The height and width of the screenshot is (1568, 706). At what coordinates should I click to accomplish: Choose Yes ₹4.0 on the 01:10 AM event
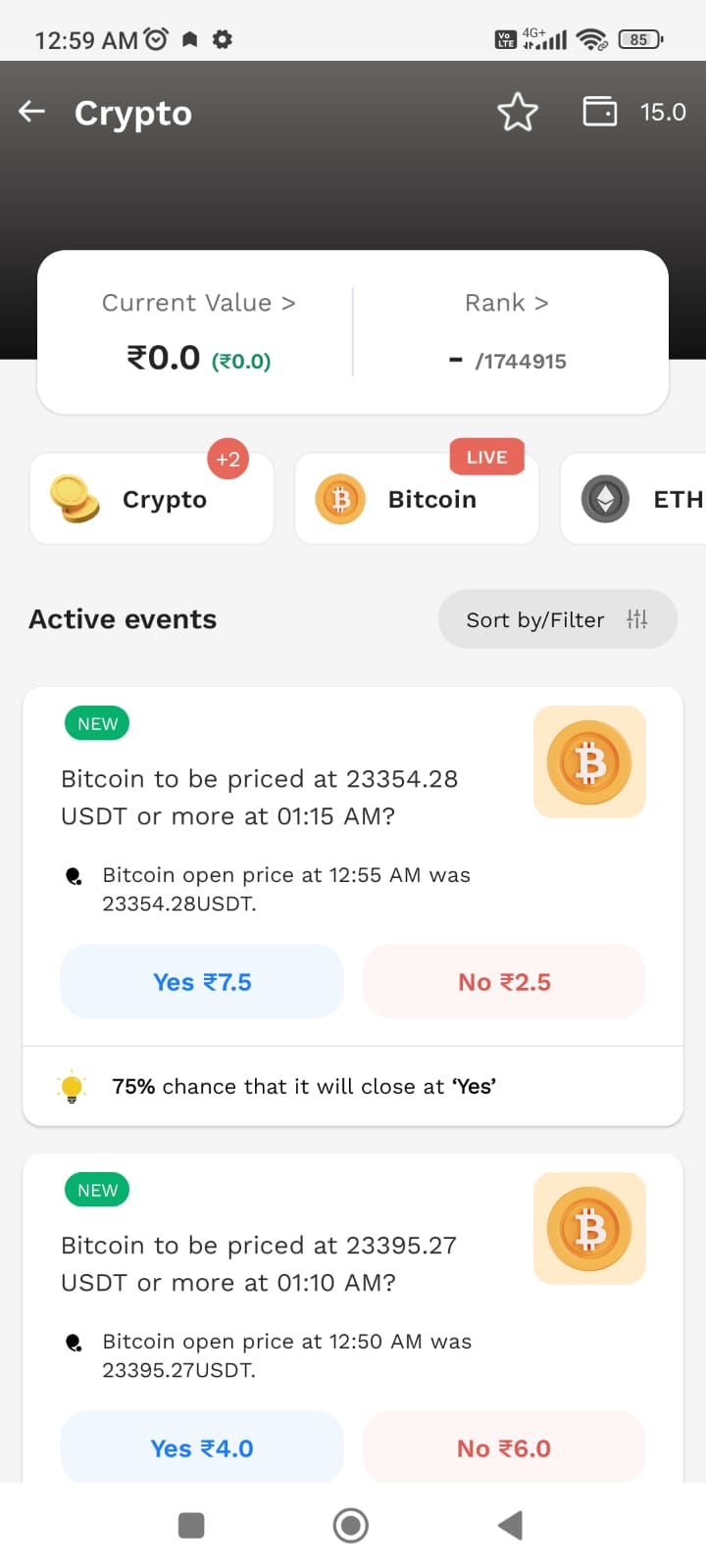coord(202,1447)
